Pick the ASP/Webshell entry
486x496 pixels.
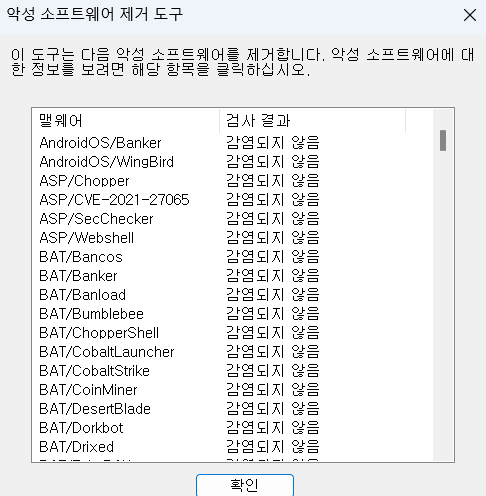click(x=86, y=238)
